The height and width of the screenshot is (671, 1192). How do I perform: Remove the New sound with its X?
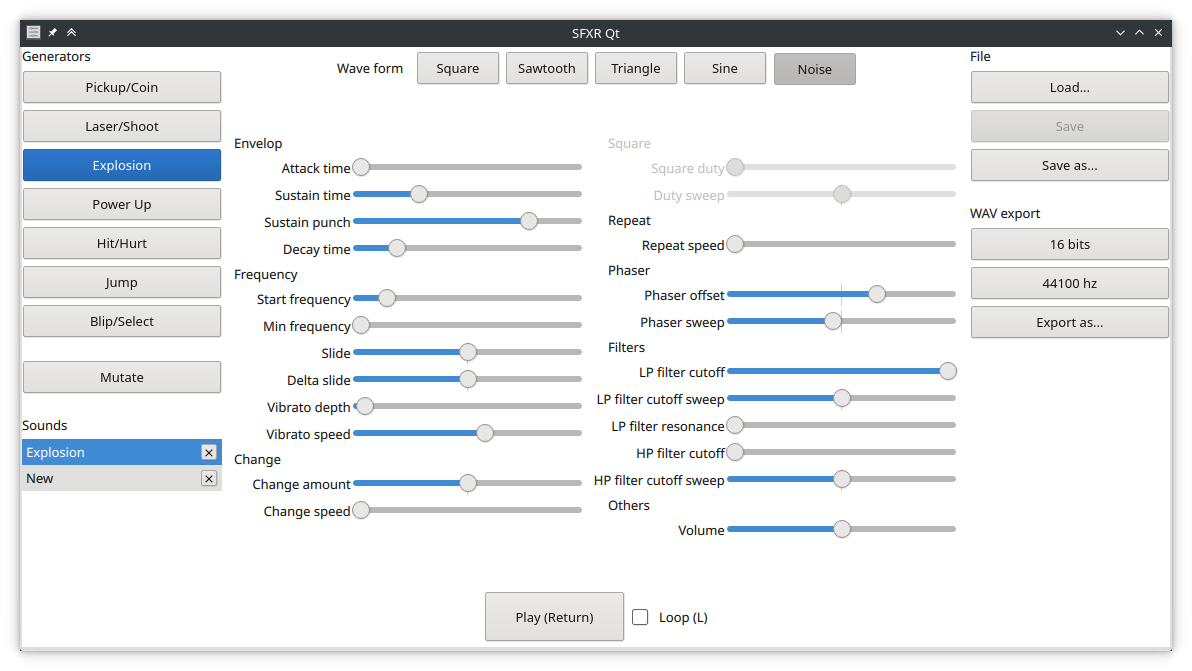[209, 478]
